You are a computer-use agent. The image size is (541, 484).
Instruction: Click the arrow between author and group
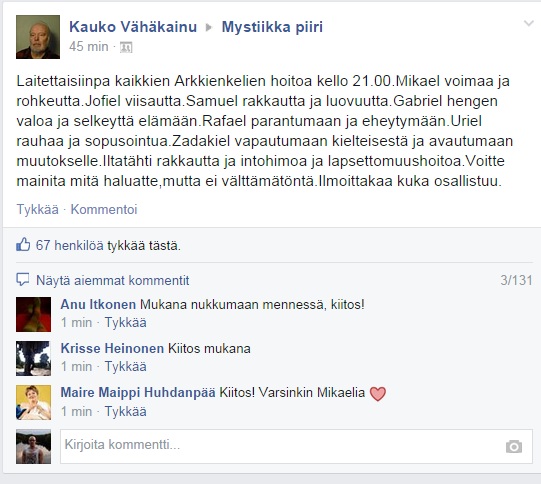coord(209,28)
